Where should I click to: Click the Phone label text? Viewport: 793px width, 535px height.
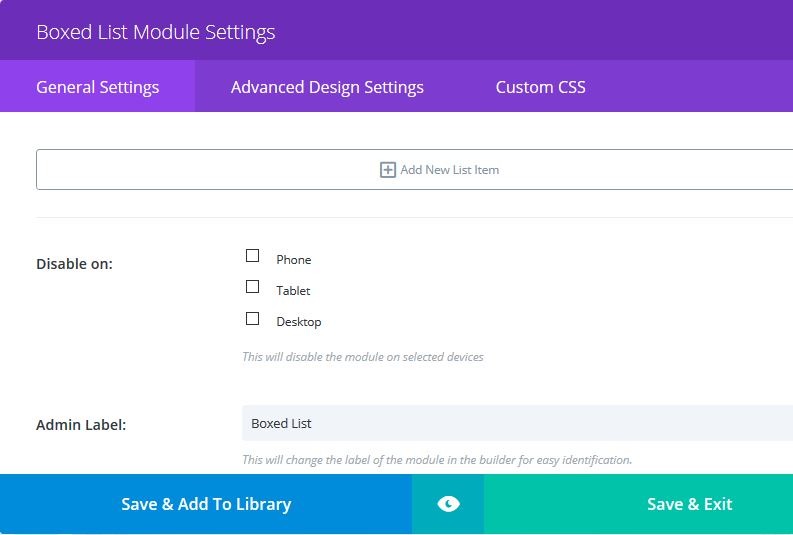coord(293,260)
